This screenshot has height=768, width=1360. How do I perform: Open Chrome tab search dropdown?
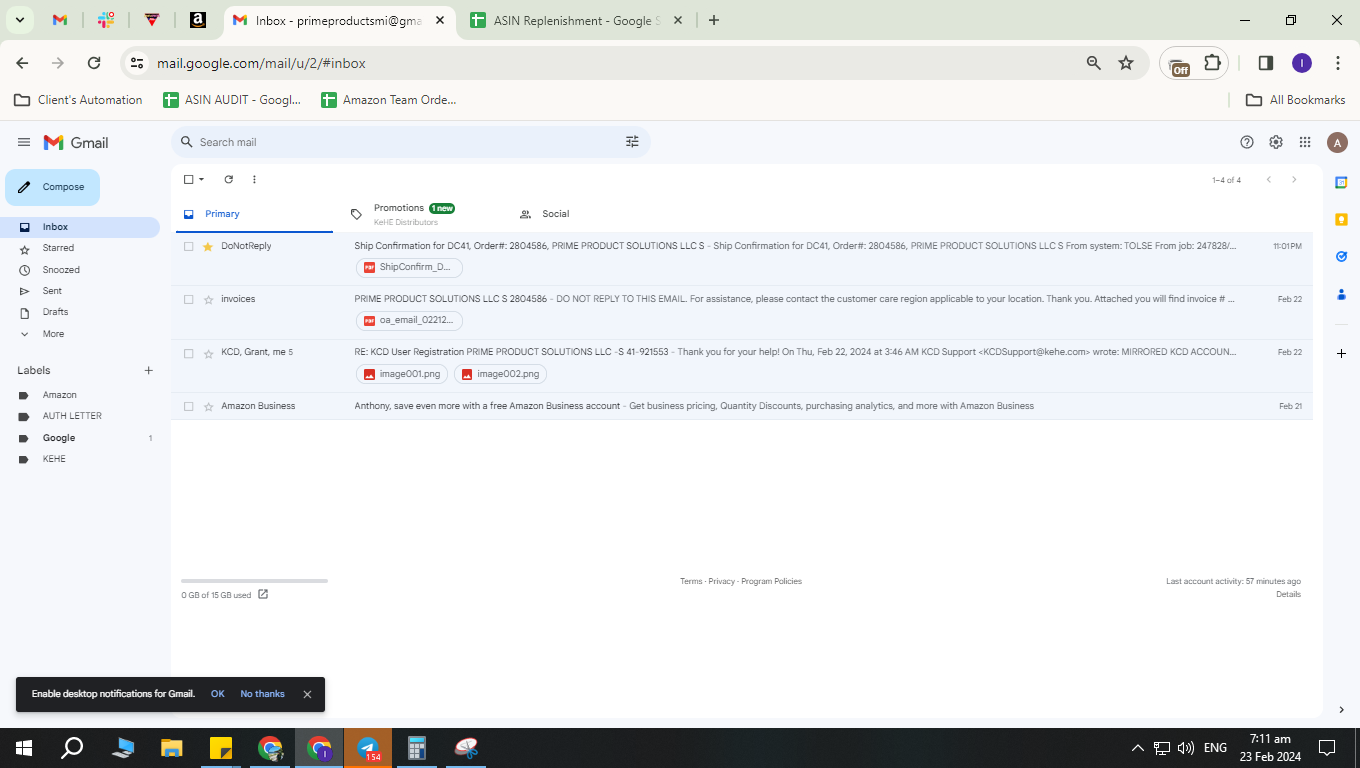point(19,20)
